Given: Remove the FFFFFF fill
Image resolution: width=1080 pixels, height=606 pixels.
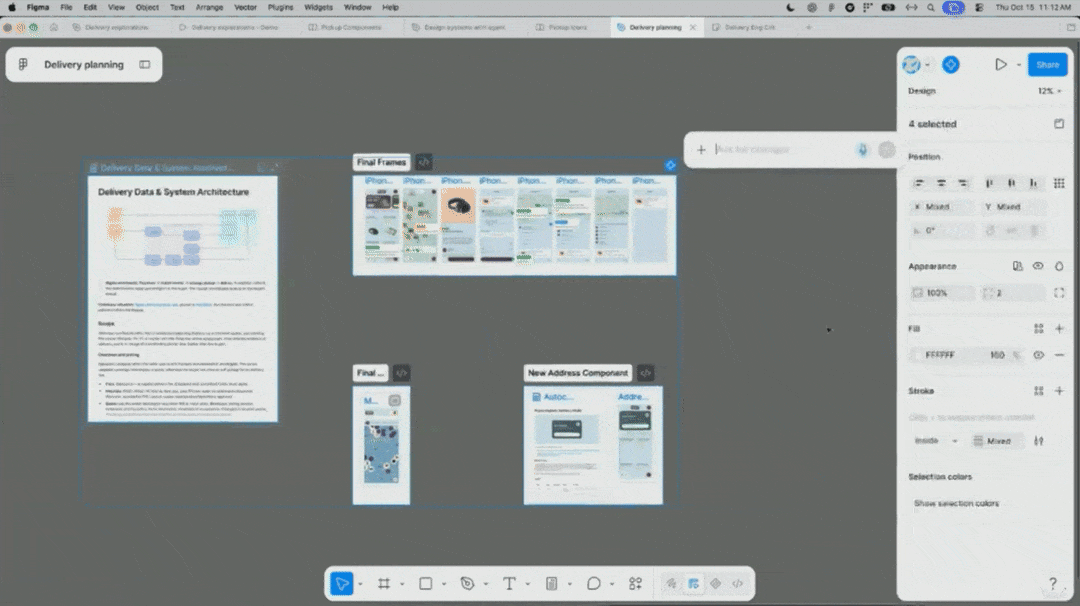Looking at the screenshot, I should (1059, 355).
